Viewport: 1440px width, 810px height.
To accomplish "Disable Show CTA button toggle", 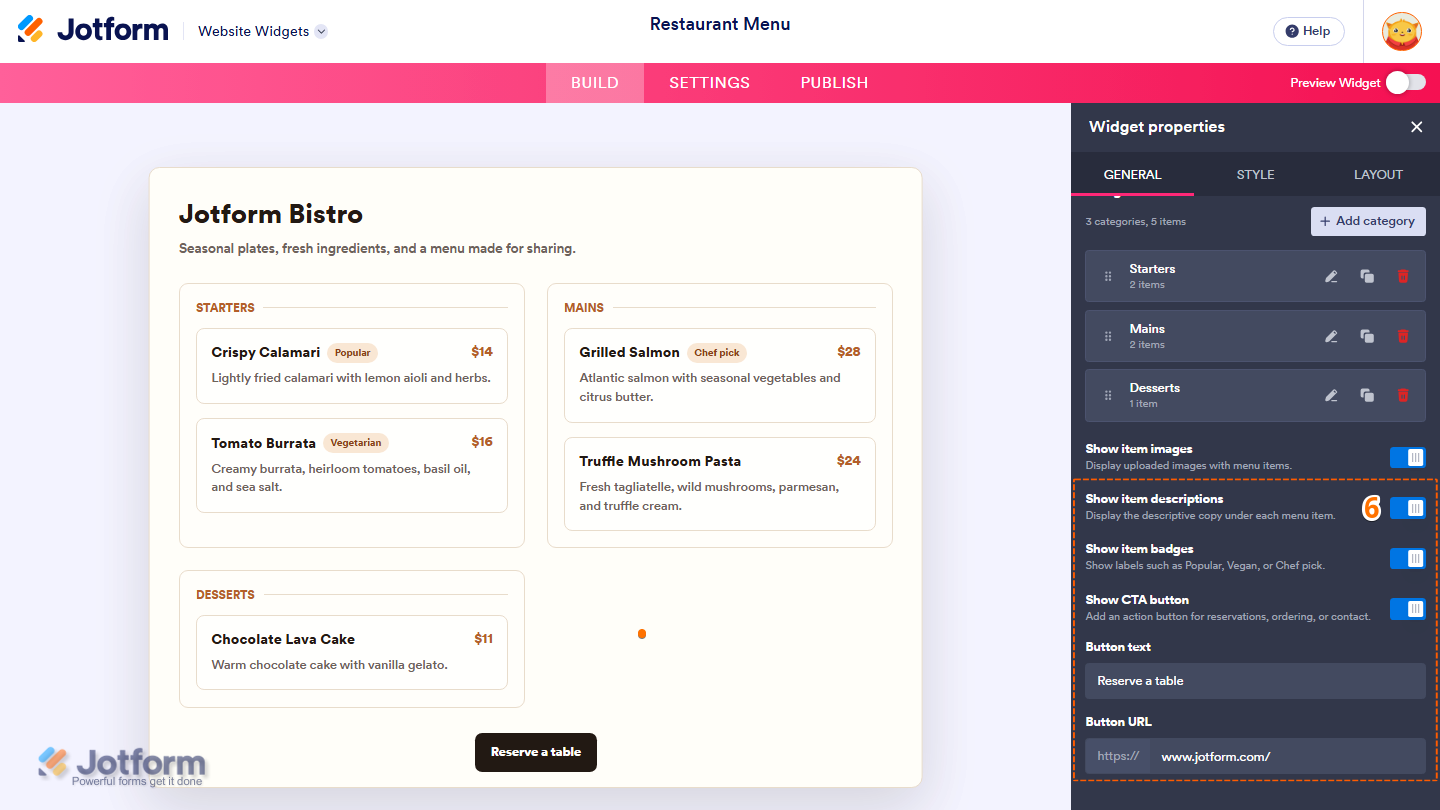I will [1408, 608].
